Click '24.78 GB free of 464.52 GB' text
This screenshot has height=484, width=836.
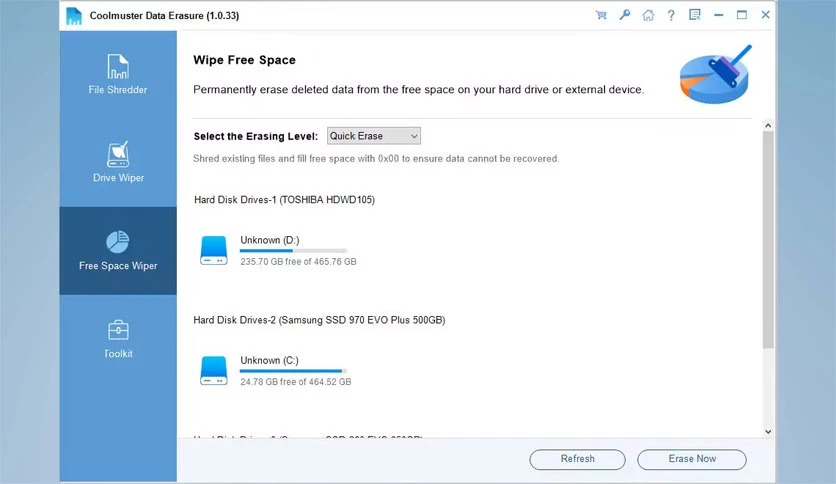pyautogui.click(x=295, y=382)
